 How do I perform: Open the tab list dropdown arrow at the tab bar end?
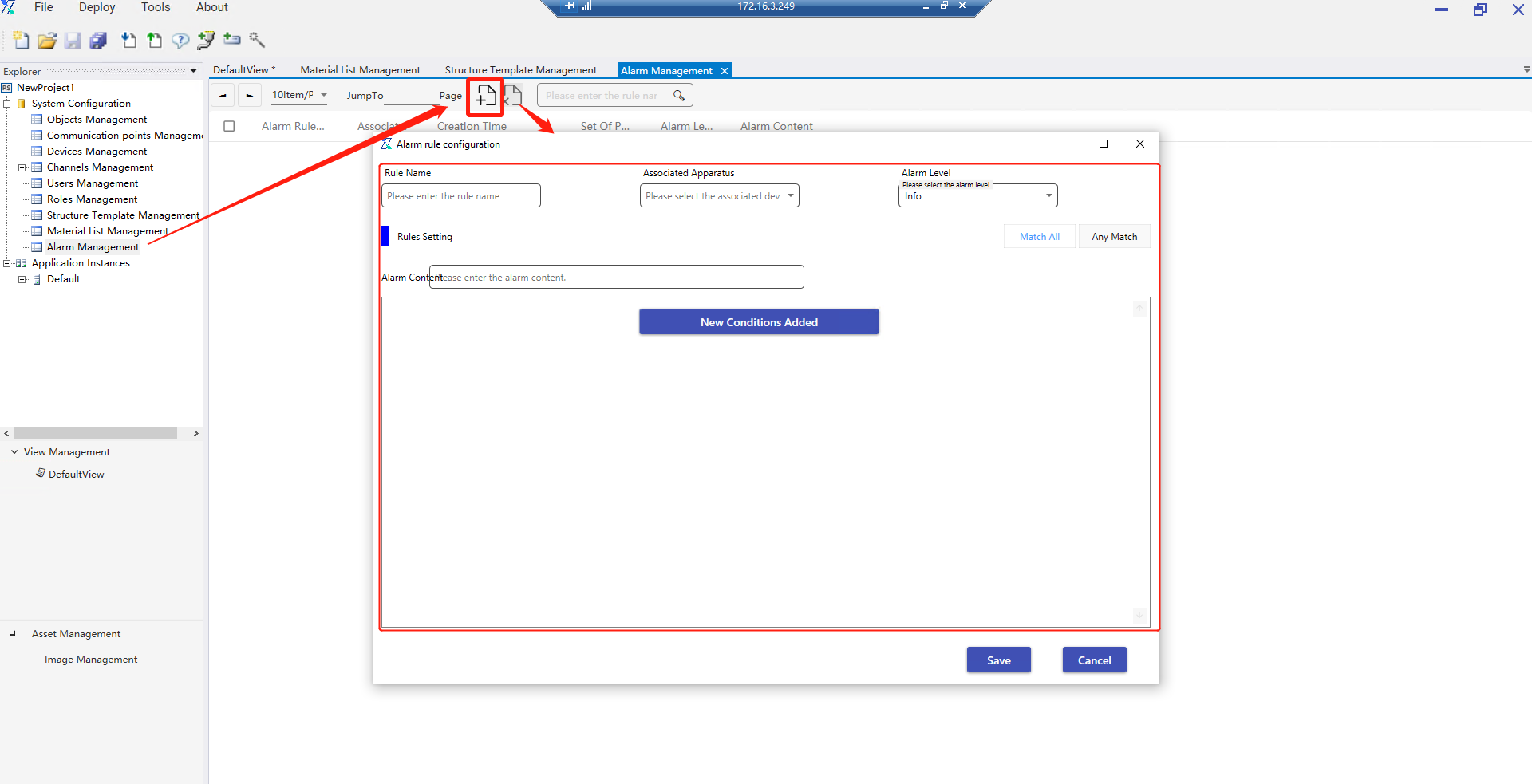click(1526, 70)
